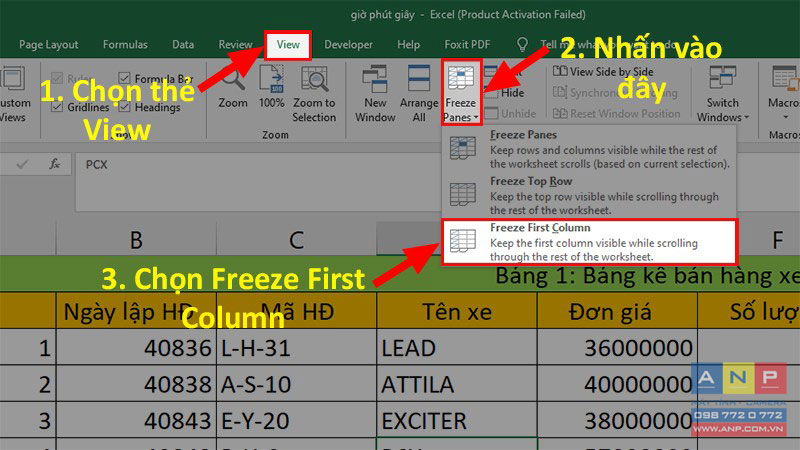Select cell containing 40838
Viewport: 800px width, 450px height.
pos(136,384)
